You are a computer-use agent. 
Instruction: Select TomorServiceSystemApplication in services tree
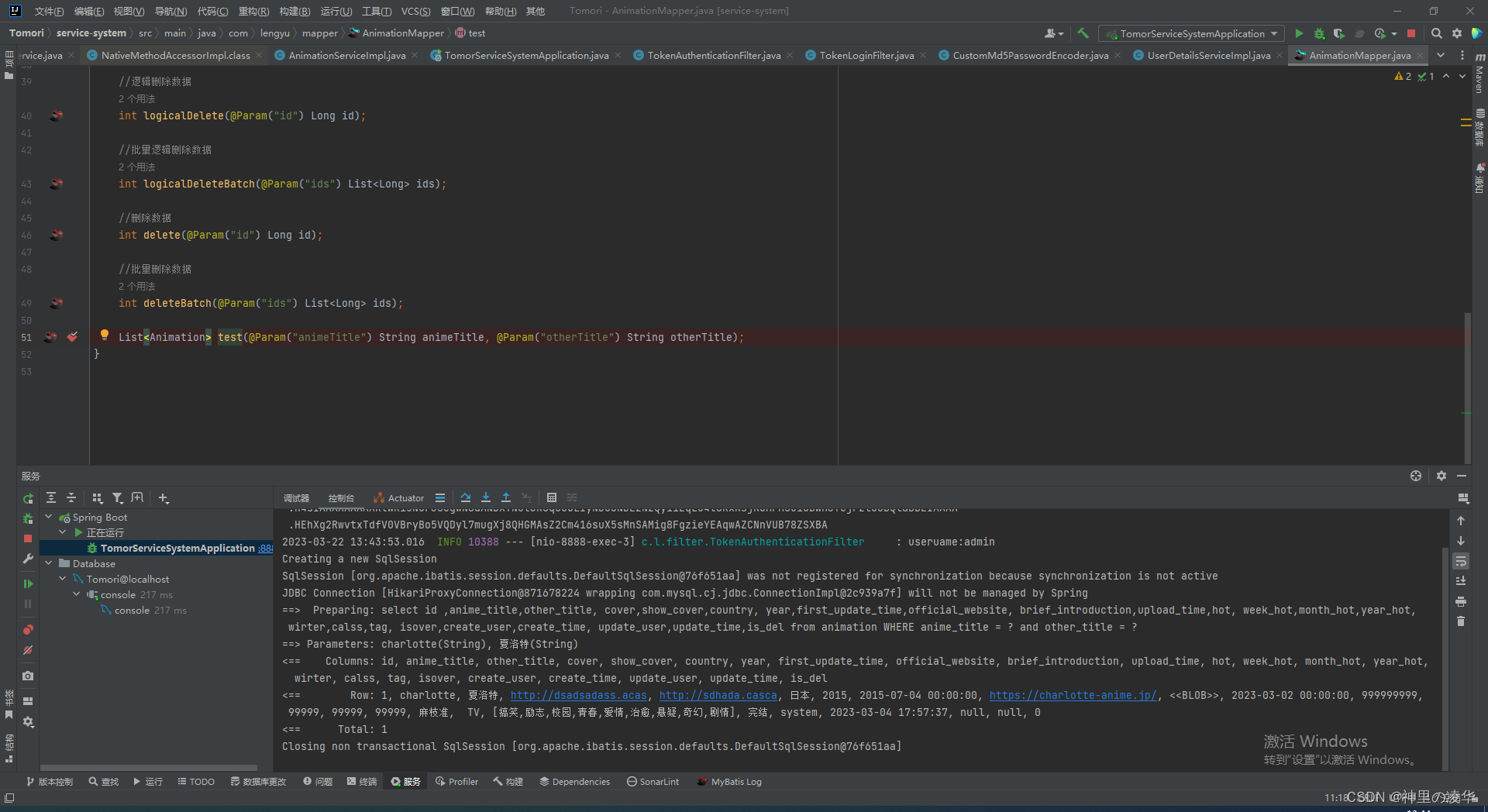pos(157,548)
